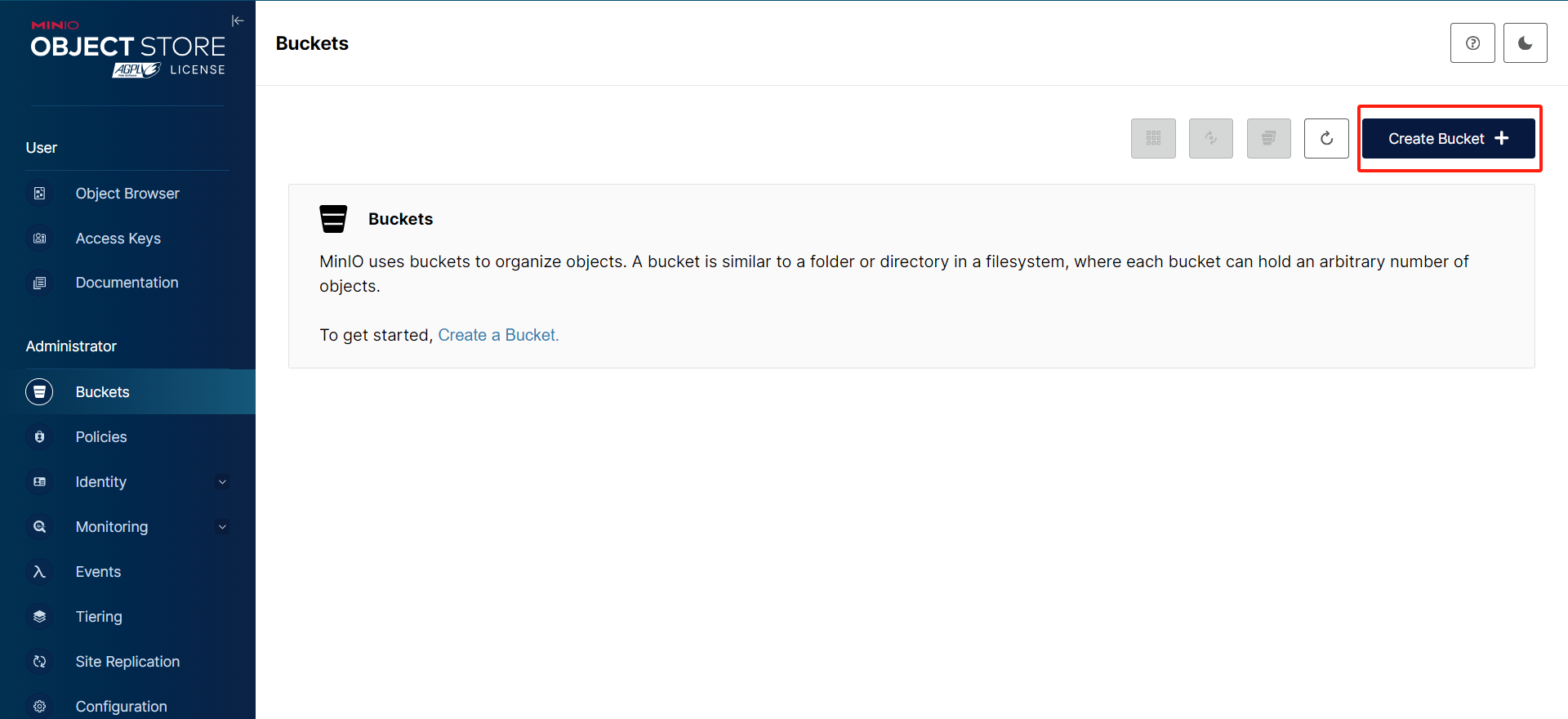1568x719 pixels.
Task: Click the AGPL LICENSE text in logo
Action: 169,70
